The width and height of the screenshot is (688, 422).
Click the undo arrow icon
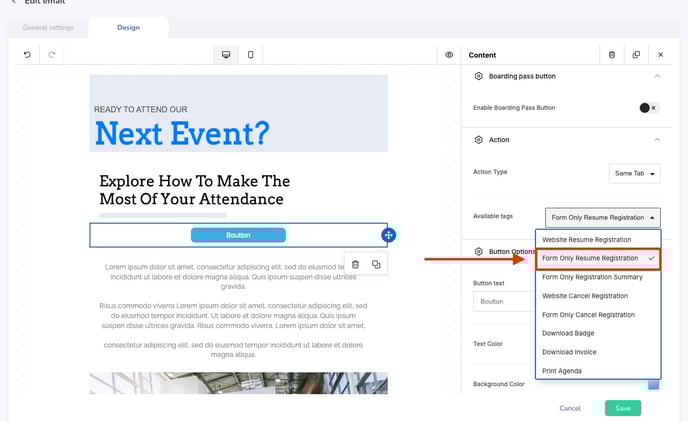point(27,55)
